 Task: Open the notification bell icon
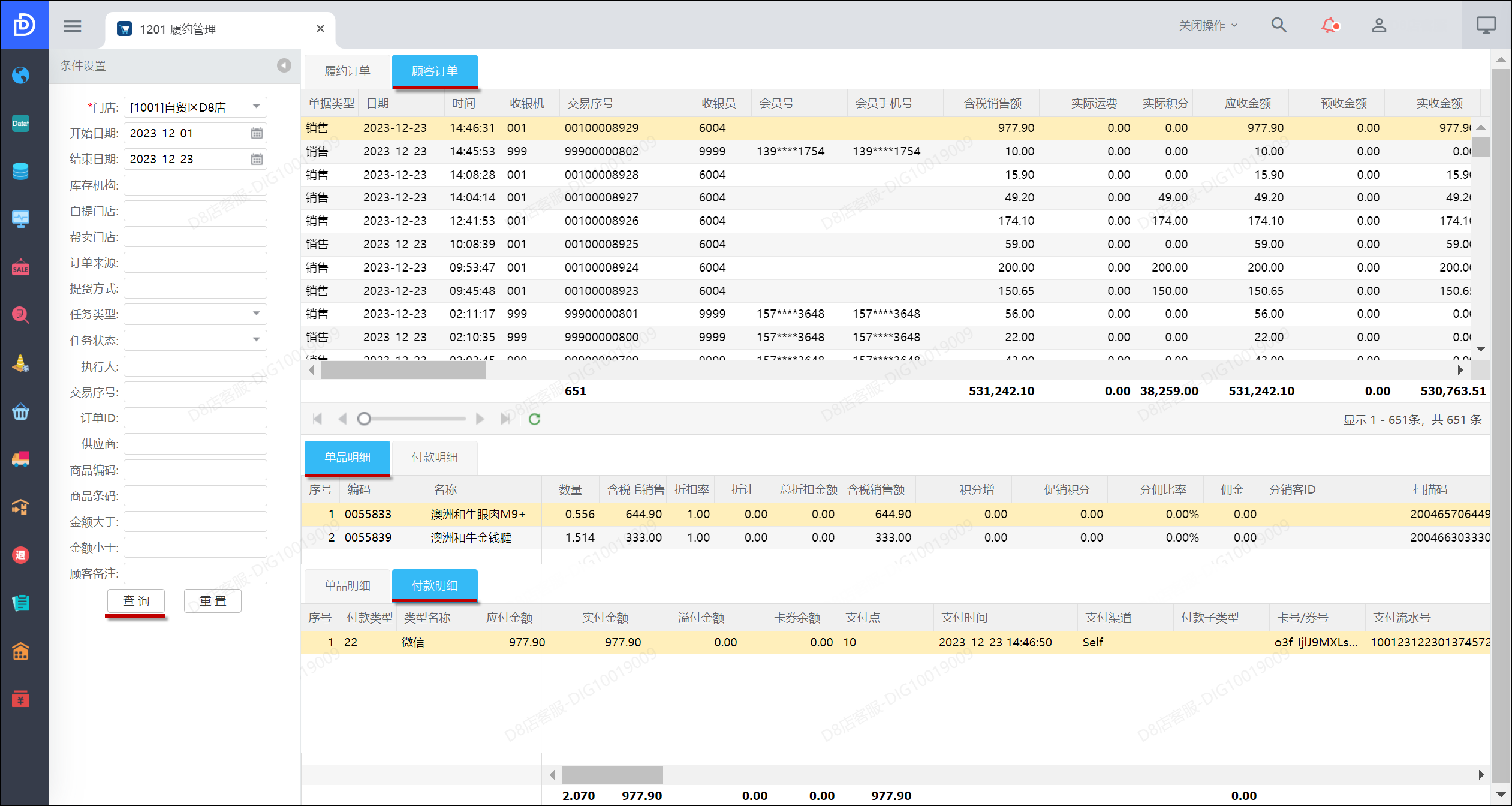click(x=1330, y=25)
